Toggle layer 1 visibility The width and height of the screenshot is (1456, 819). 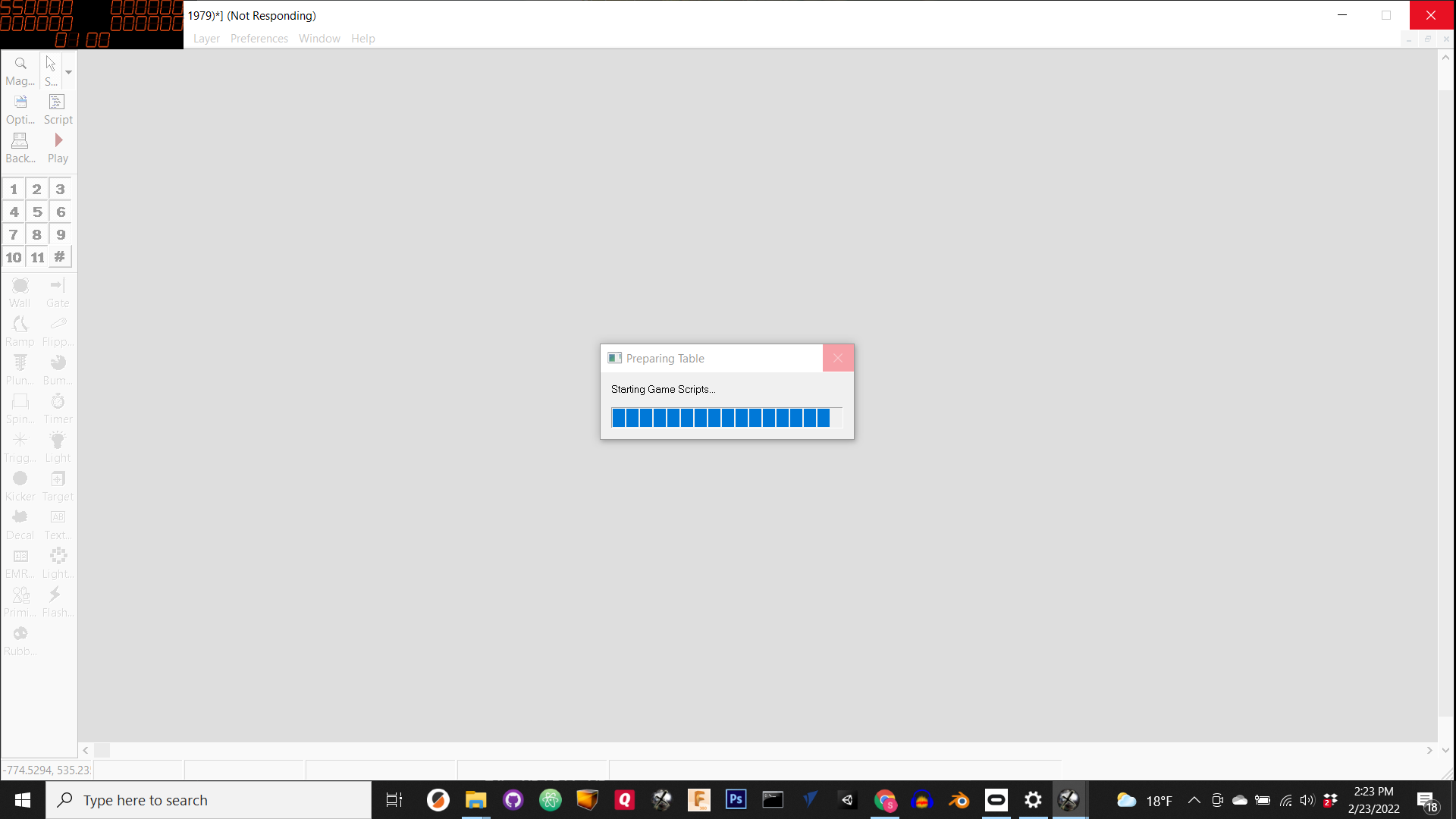point(14,189)
